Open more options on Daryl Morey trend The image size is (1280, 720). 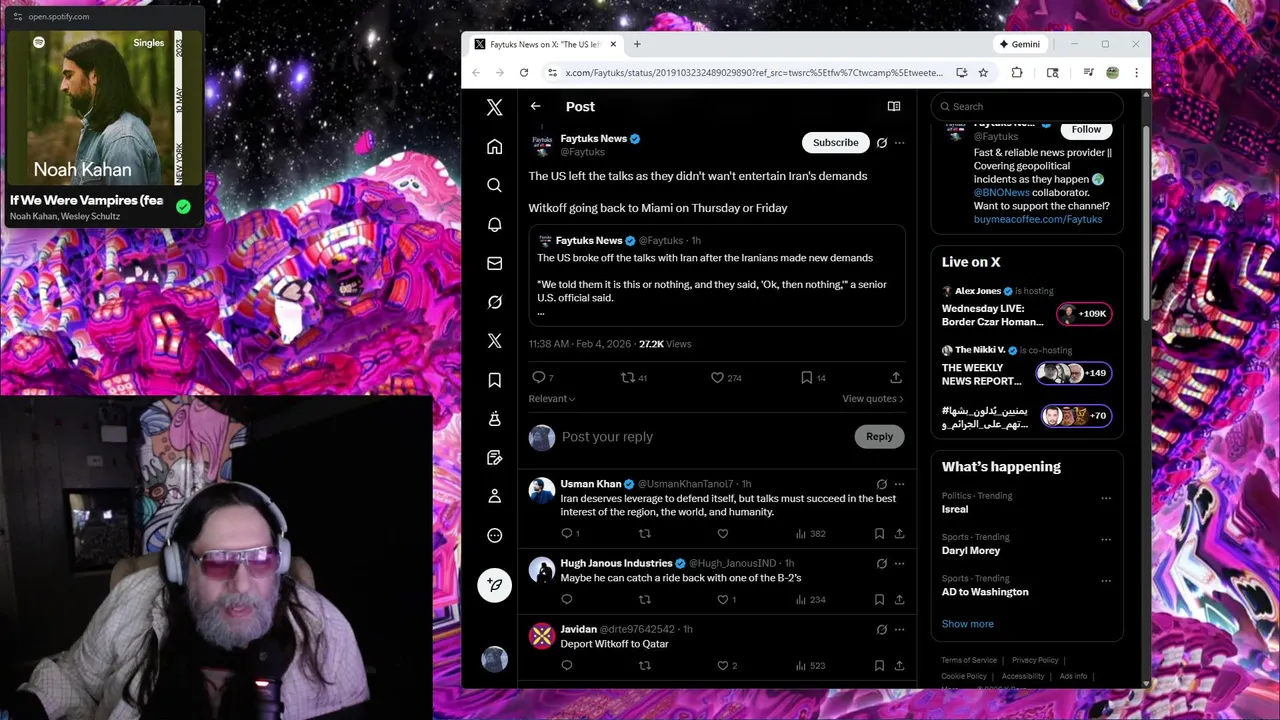(x=1106, y=539)
